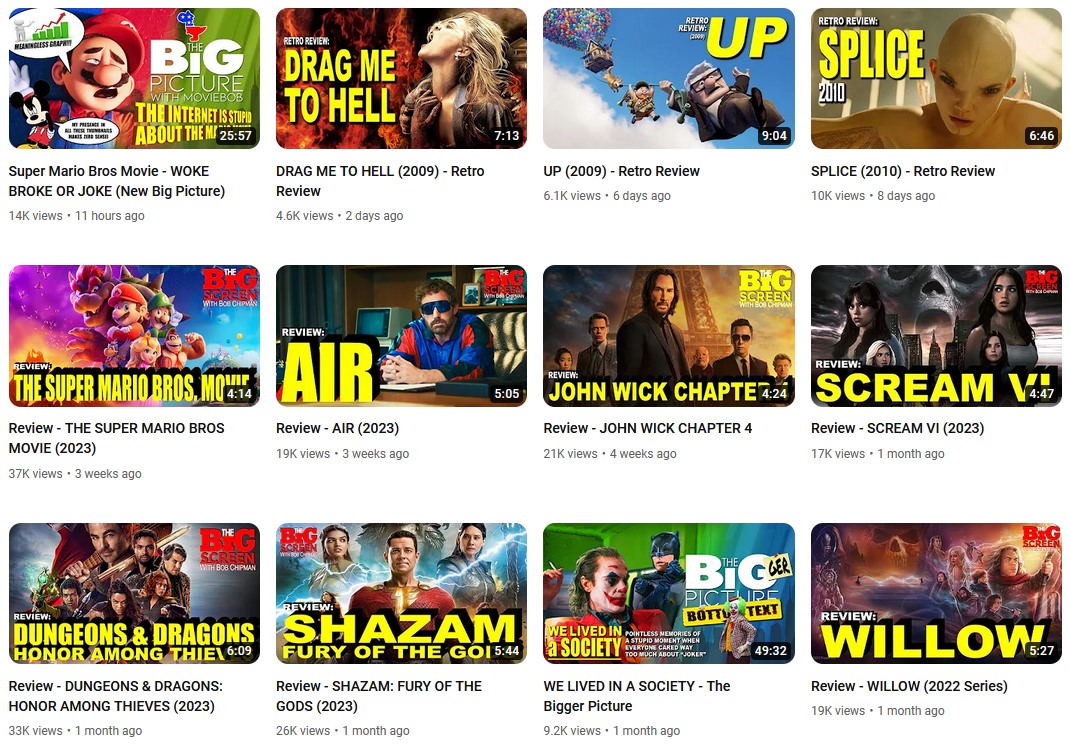This screenshot has width=1070, height=753.
Task: Click 'Review - WILLOW (2022 Series)' title
Action: point(909,686)
